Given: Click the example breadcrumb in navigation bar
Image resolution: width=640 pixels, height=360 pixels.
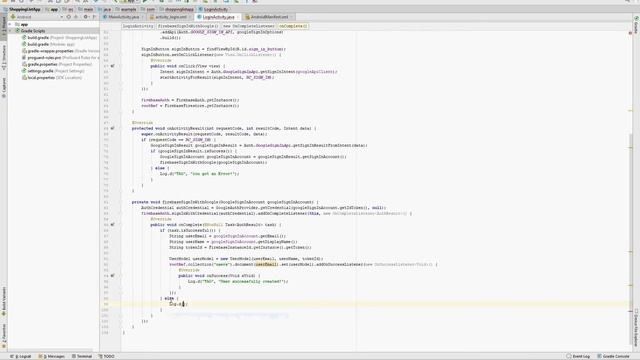Looking at the screenshot, I should click(126, 9).
